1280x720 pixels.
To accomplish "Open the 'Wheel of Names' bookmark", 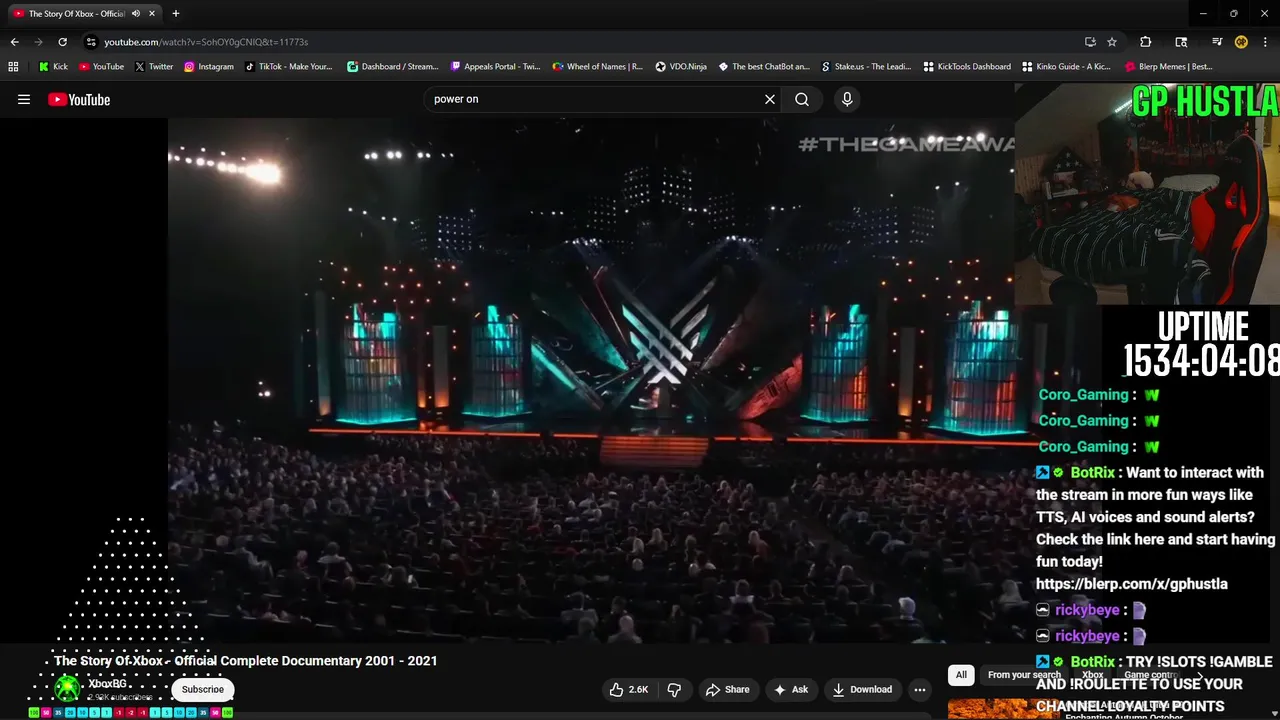I will (598, 67).
